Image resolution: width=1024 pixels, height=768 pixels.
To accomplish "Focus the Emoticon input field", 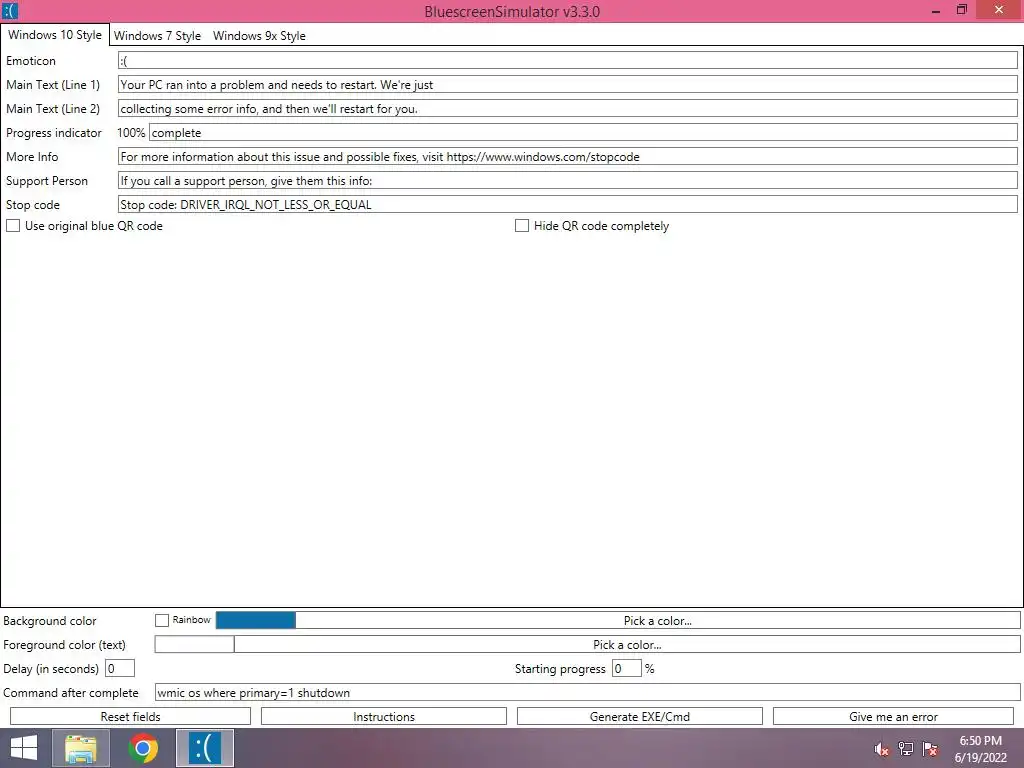I will pos(568,61).
